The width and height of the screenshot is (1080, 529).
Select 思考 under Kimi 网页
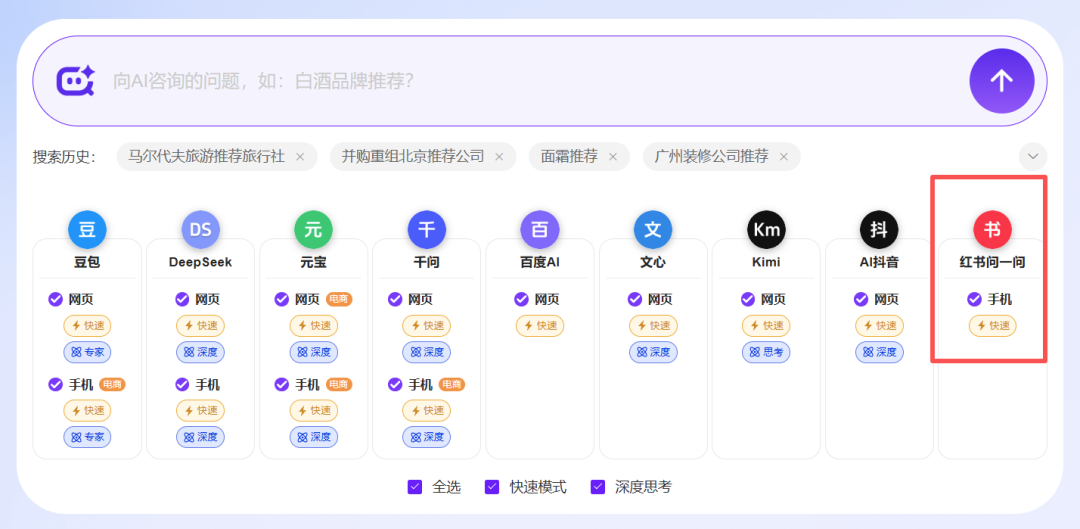[766, 352]
